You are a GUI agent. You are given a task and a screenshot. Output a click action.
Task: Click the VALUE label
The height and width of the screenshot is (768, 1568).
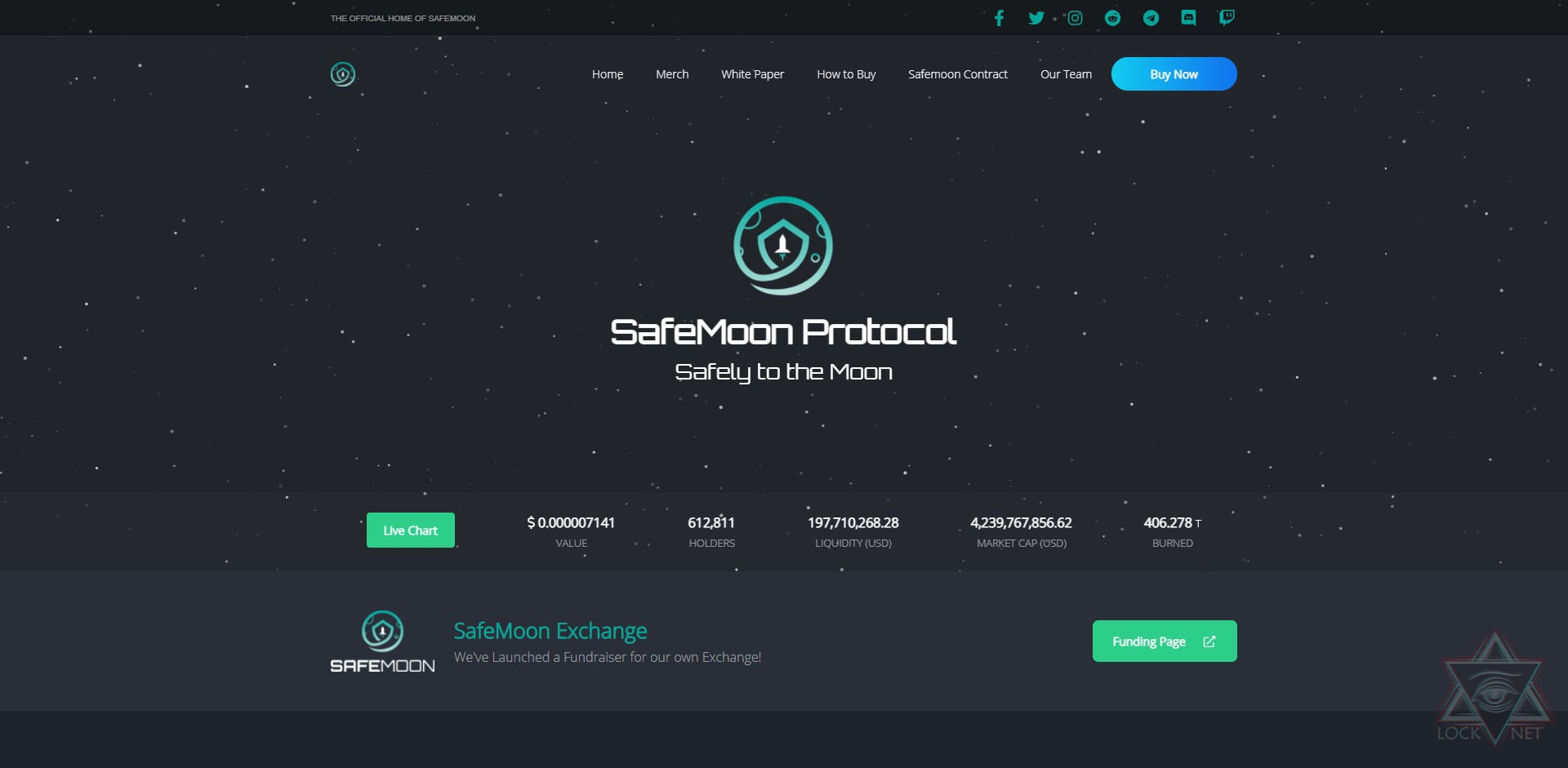point(572,544)
